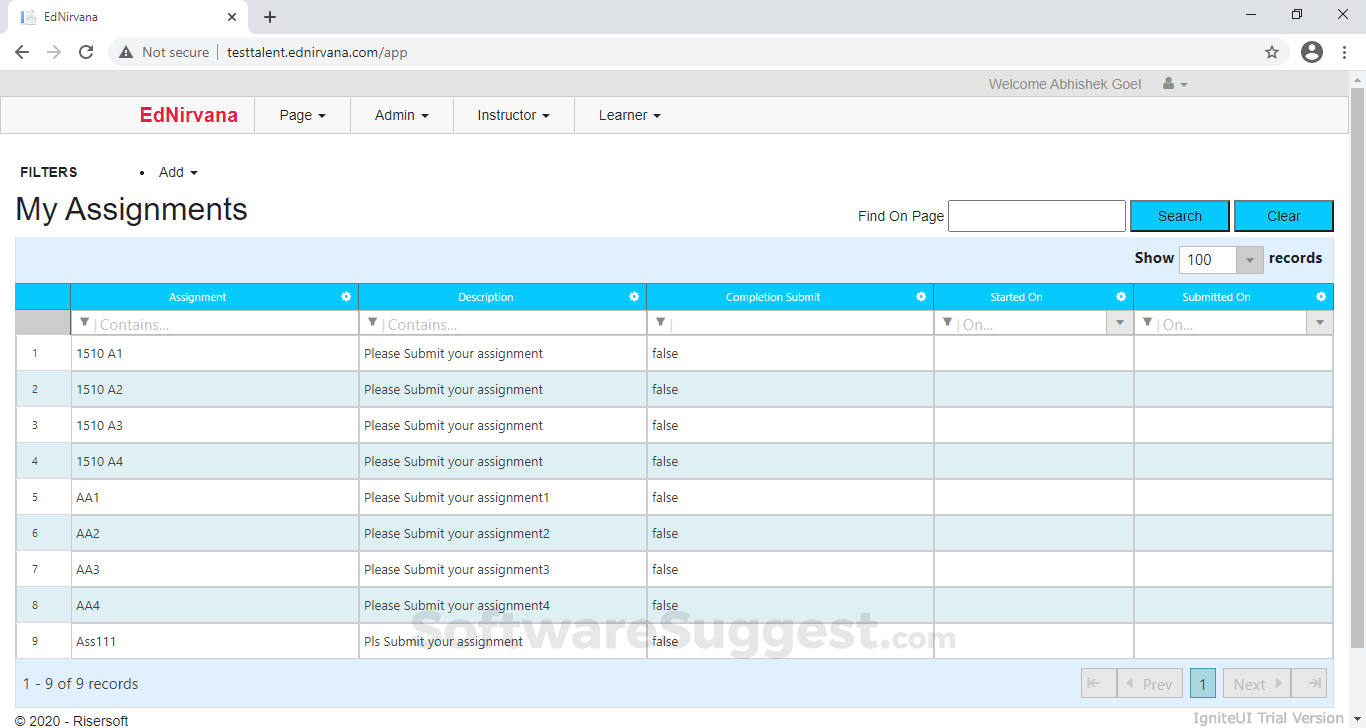Open the Instructor menu
The width and height of the screenshot is (1366, 728).
[513, 115]
